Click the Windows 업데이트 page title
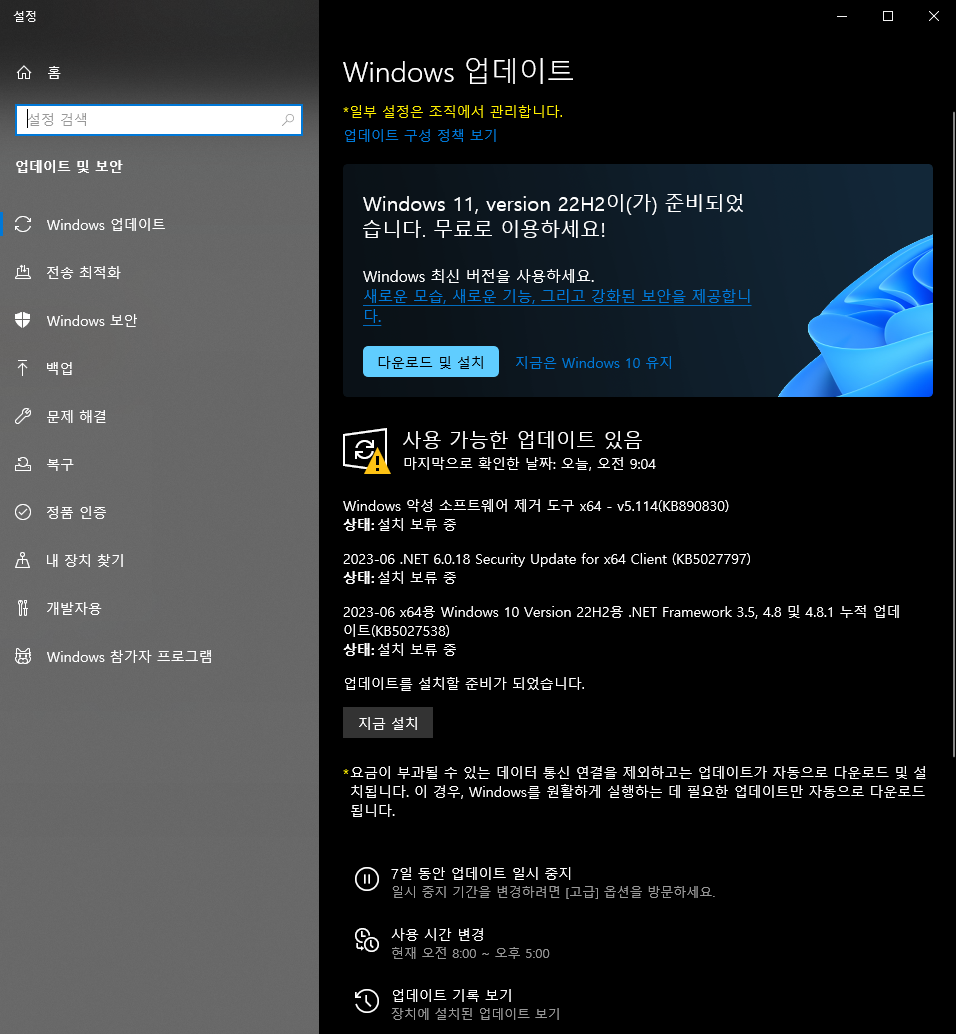Screen dimensions: 956x1034 [x=458, y=71]
